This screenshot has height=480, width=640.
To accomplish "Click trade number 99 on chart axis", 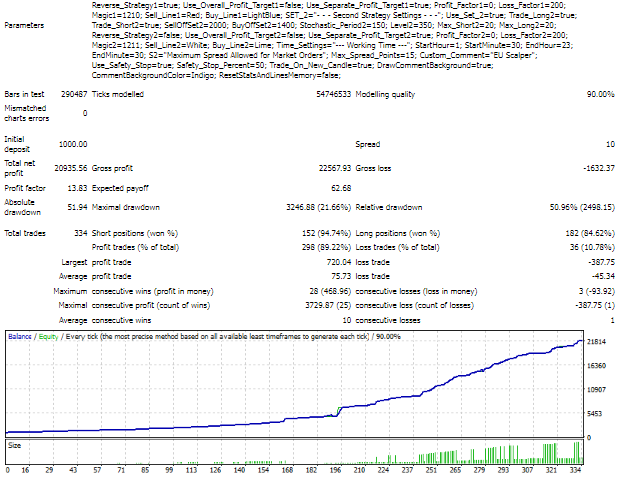I will click(169, 470).
